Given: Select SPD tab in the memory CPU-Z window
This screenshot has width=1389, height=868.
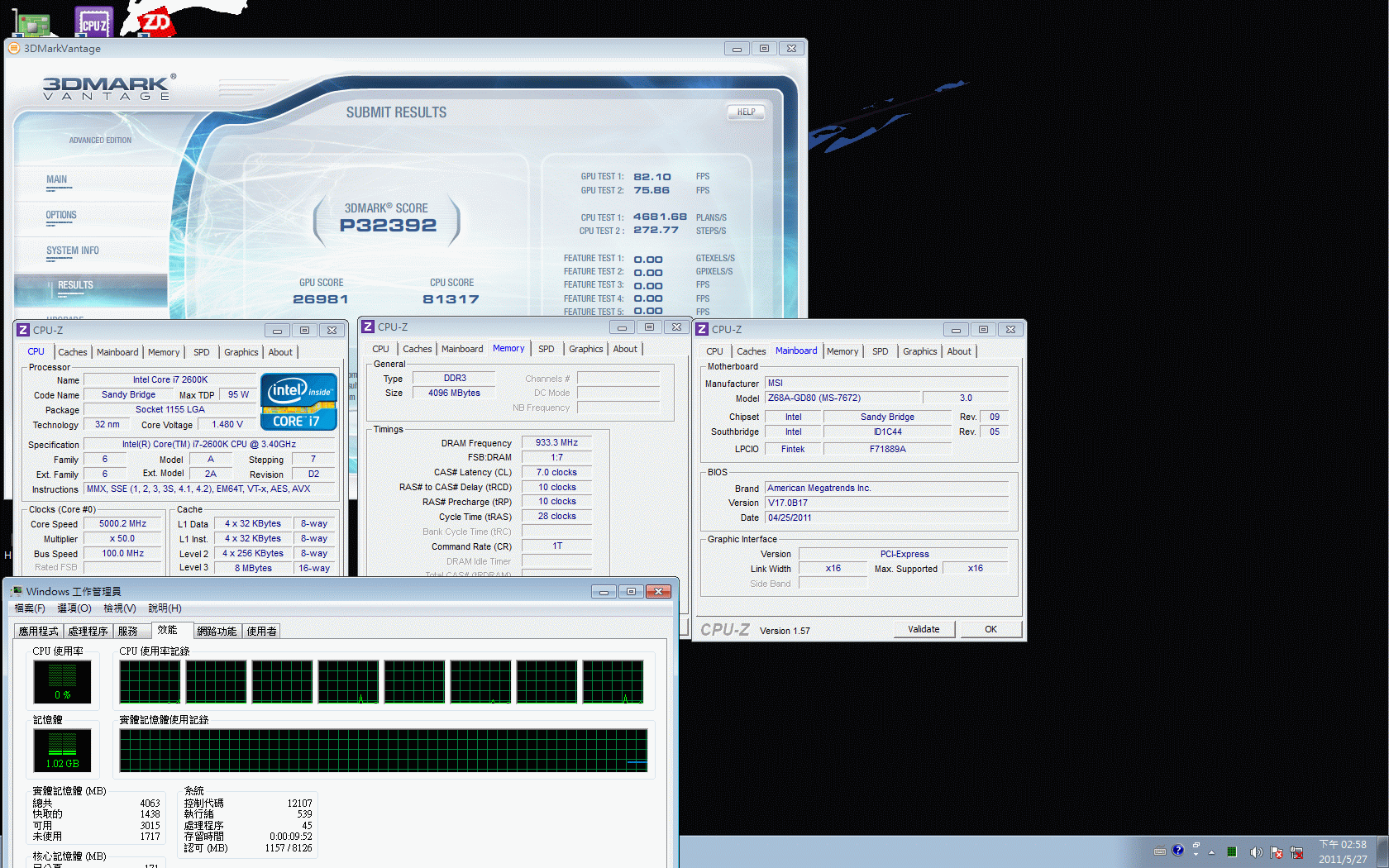Looking at the screenshot, I should 546,349.
